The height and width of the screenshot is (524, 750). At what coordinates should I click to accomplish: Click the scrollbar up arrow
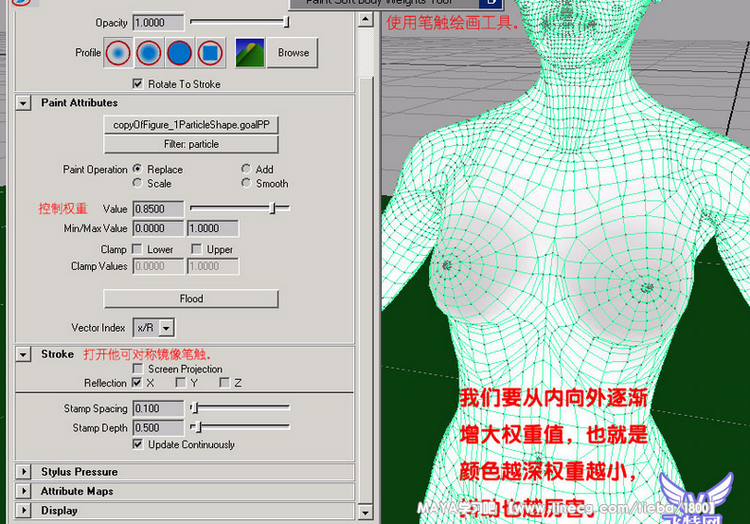tap(365, 19)
